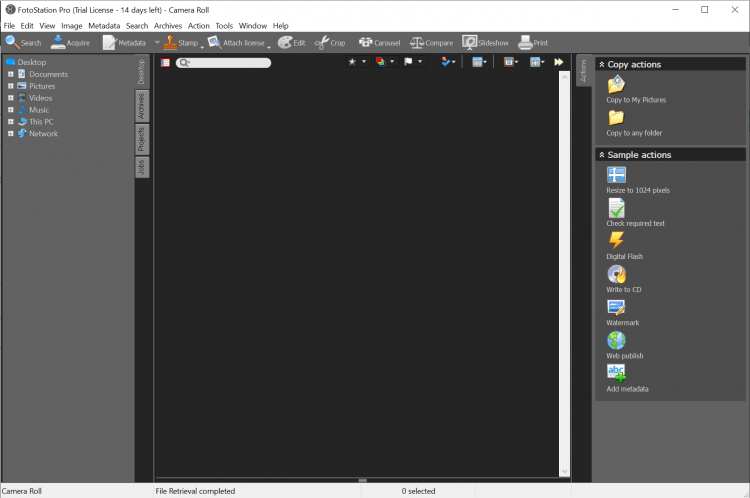
Task: Click the Web publish action
Action: pos(624,345)
